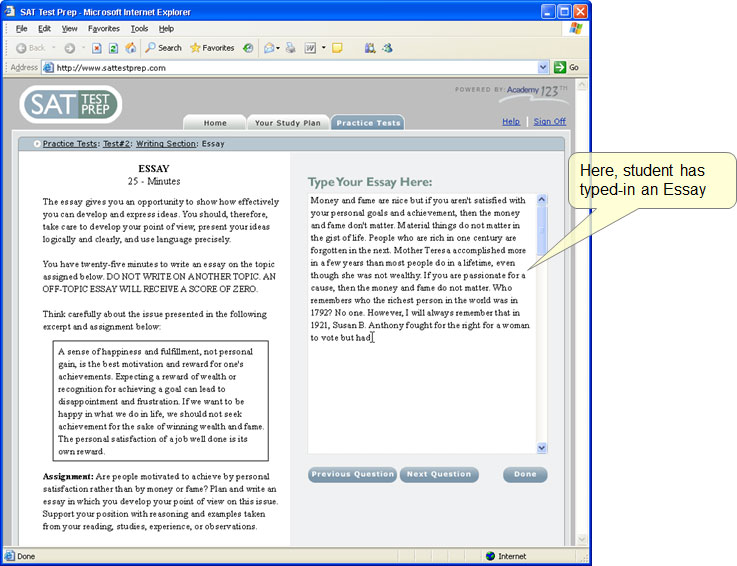
Task: Open the Favorites menu
Action: 103,29
